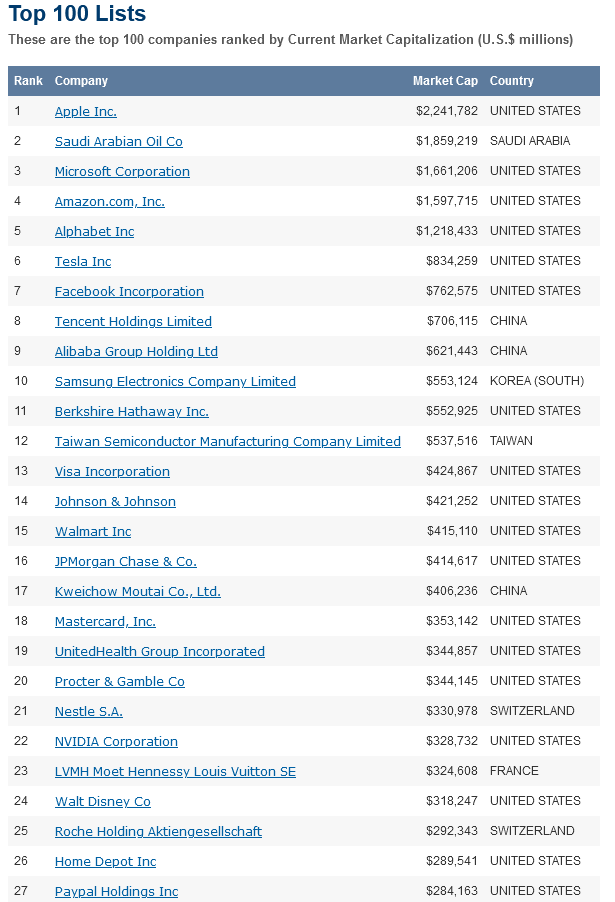Open the Johnson & Johnson link
Screen dimensions: 615x902
click(x=115, y=501)
